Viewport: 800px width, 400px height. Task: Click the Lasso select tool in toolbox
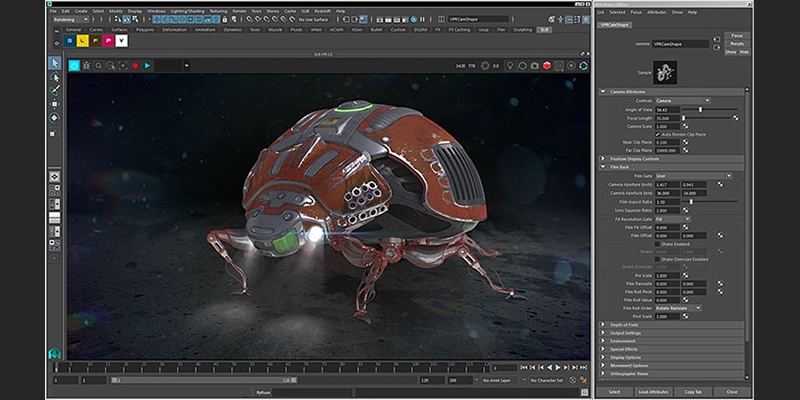point(55,77)
